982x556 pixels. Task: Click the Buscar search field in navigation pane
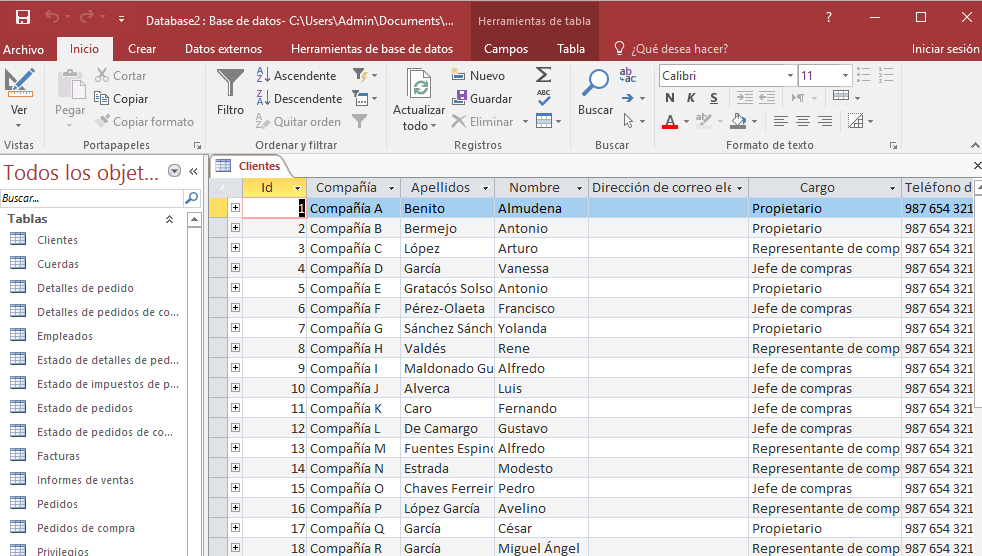[x=92, y=198]
